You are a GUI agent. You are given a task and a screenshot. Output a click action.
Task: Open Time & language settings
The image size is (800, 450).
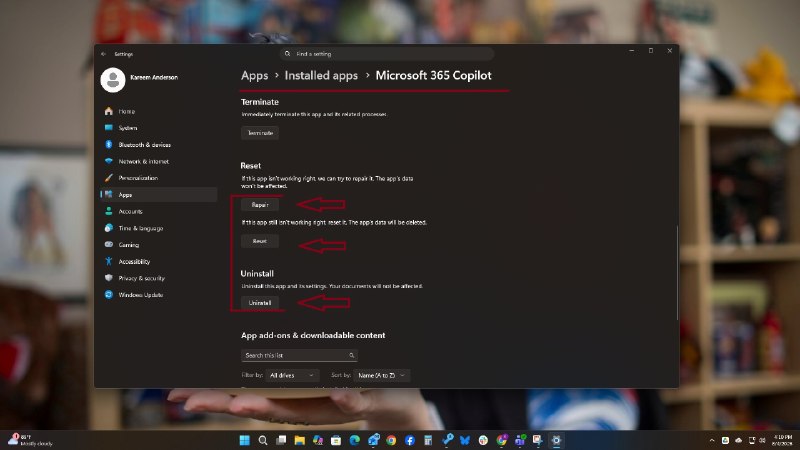coord(159,228)
